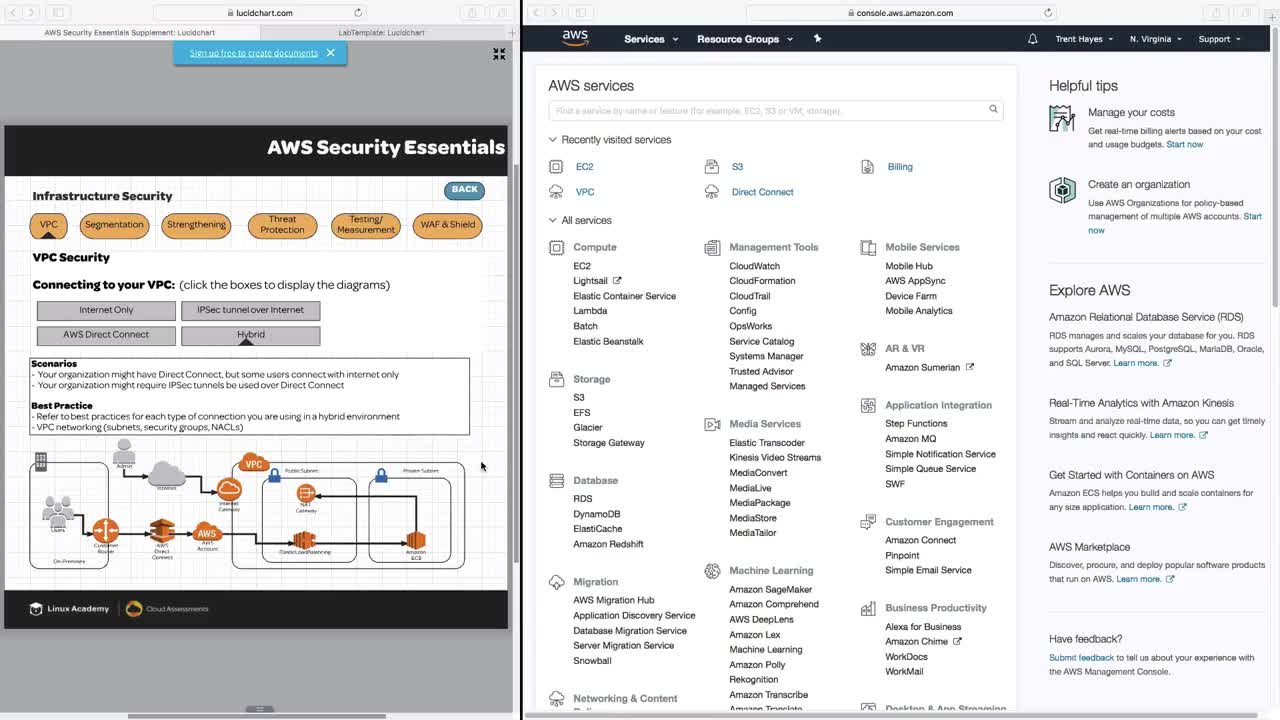Click the Mobile Services category icon
Image resolution: width=1280 pixels, height=720 pixels.
click(868, 247)
